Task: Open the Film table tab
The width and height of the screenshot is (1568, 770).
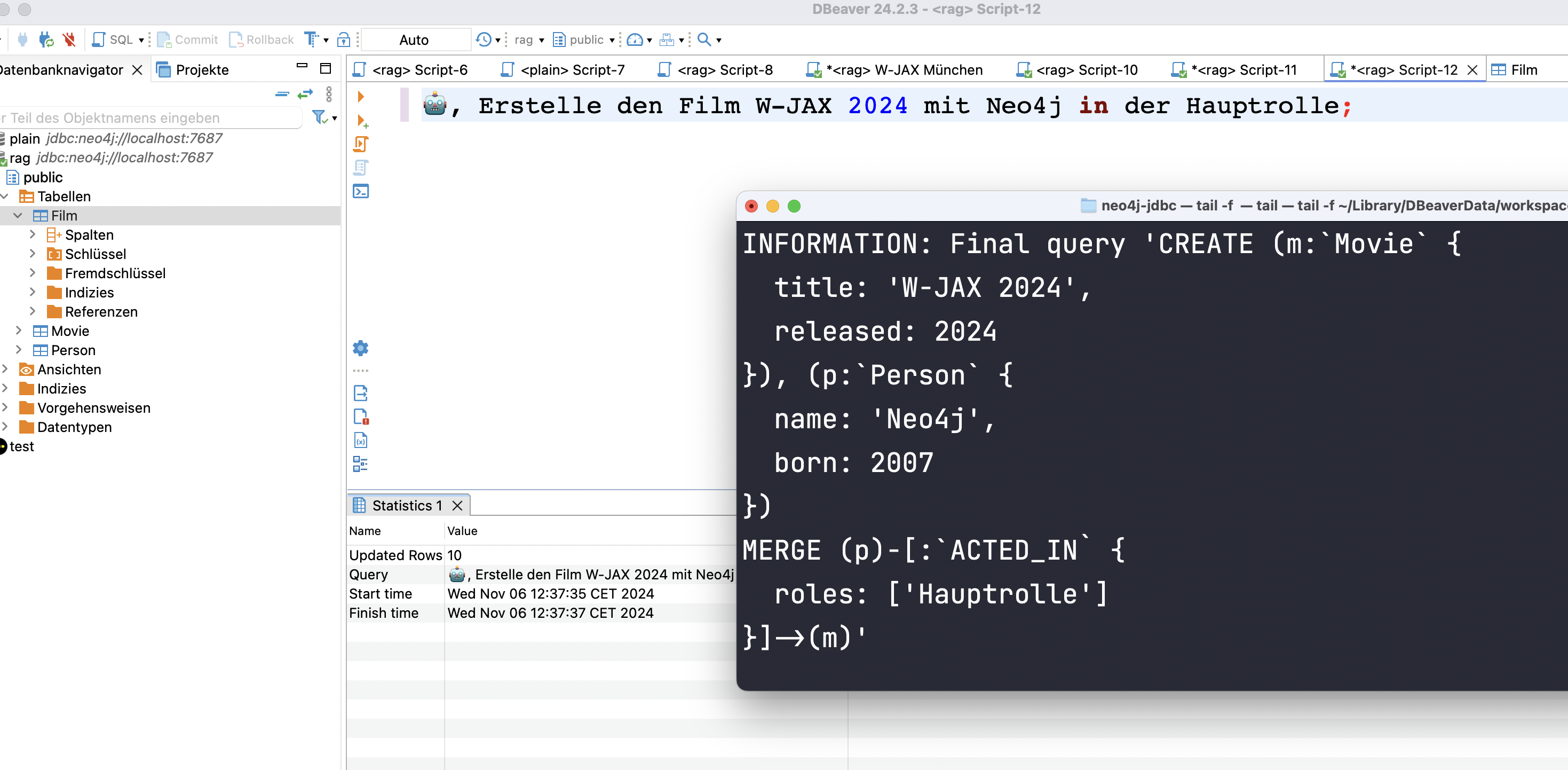Action: click(x=1515, y=70)
